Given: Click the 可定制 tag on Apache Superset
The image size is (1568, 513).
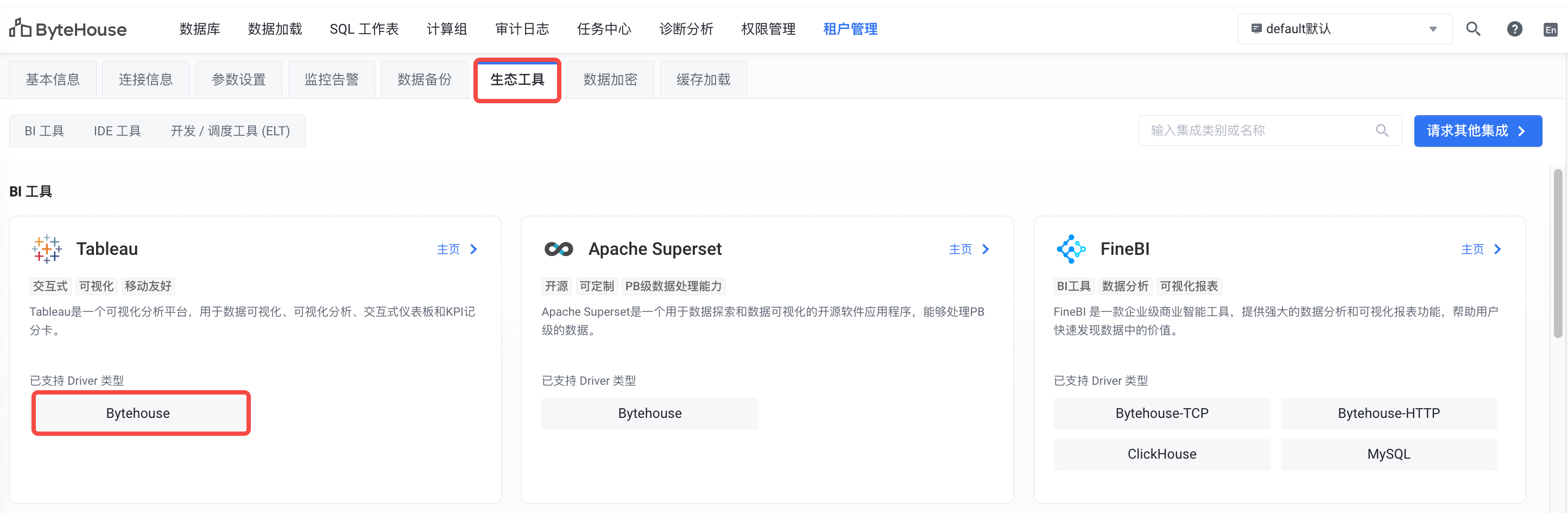Looking at the screenshot, I should tap(597, 286).
